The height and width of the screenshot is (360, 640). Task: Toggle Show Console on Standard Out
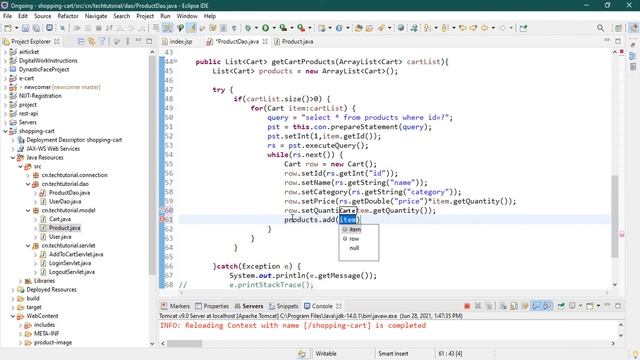pyautogui.click(x=536, y=306)
